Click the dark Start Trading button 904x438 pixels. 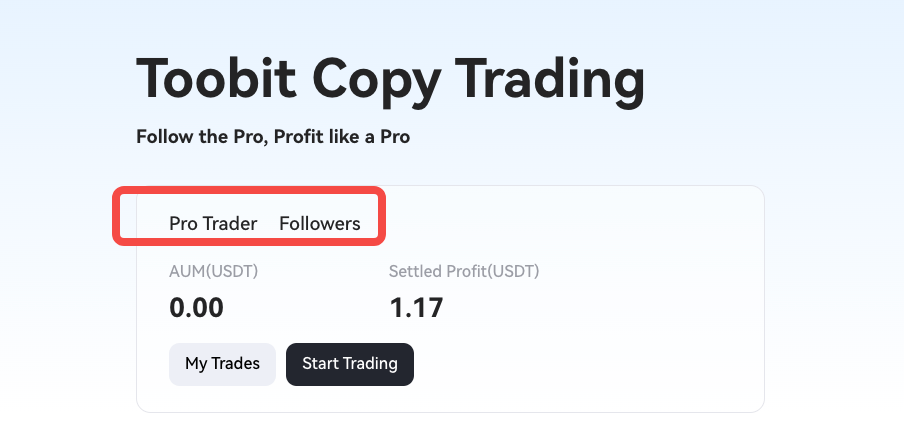click(x=349, y=364)
